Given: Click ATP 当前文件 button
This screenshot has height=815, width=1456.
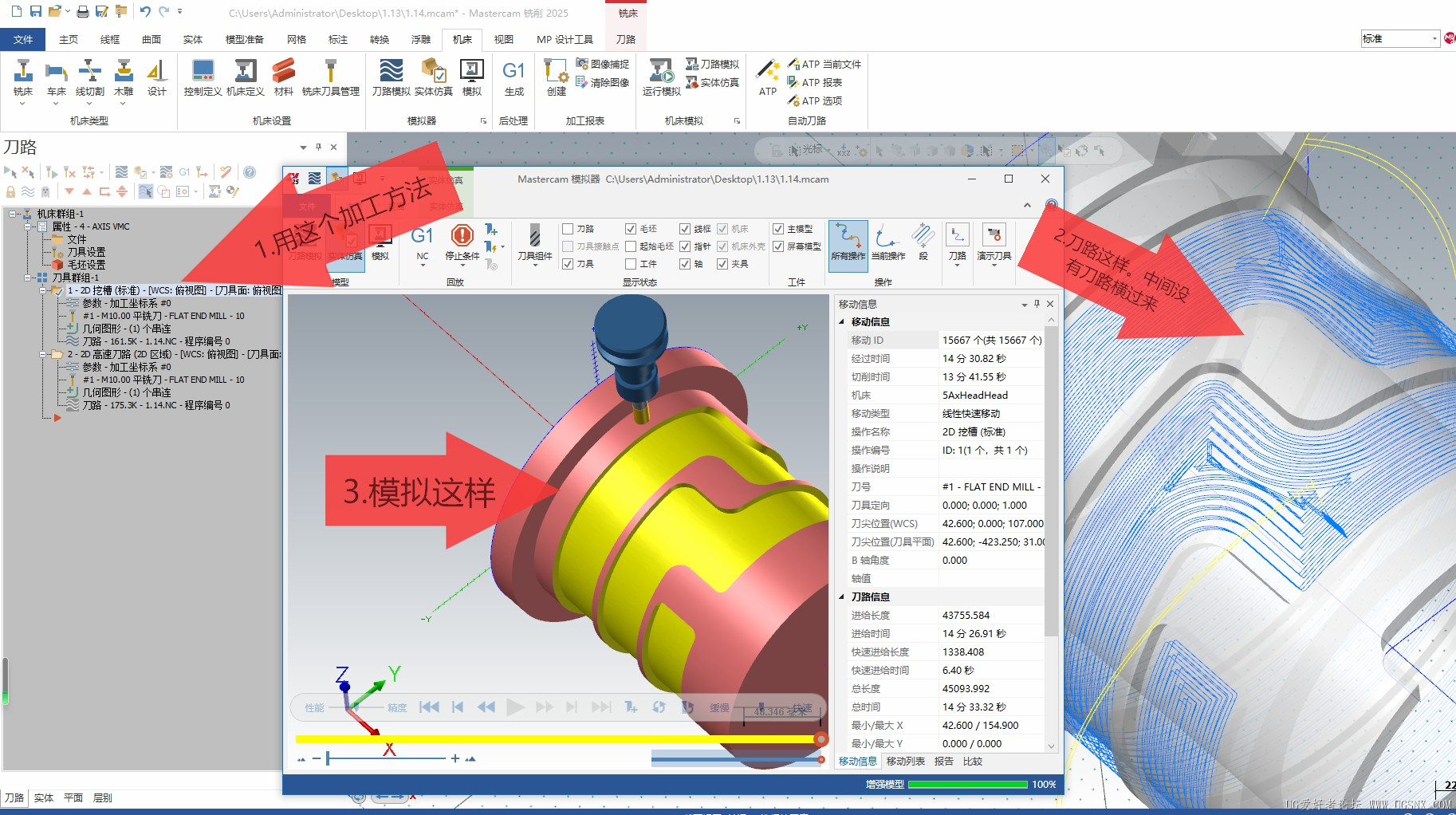Looking at the screenshot, I should tap(824, 64).
